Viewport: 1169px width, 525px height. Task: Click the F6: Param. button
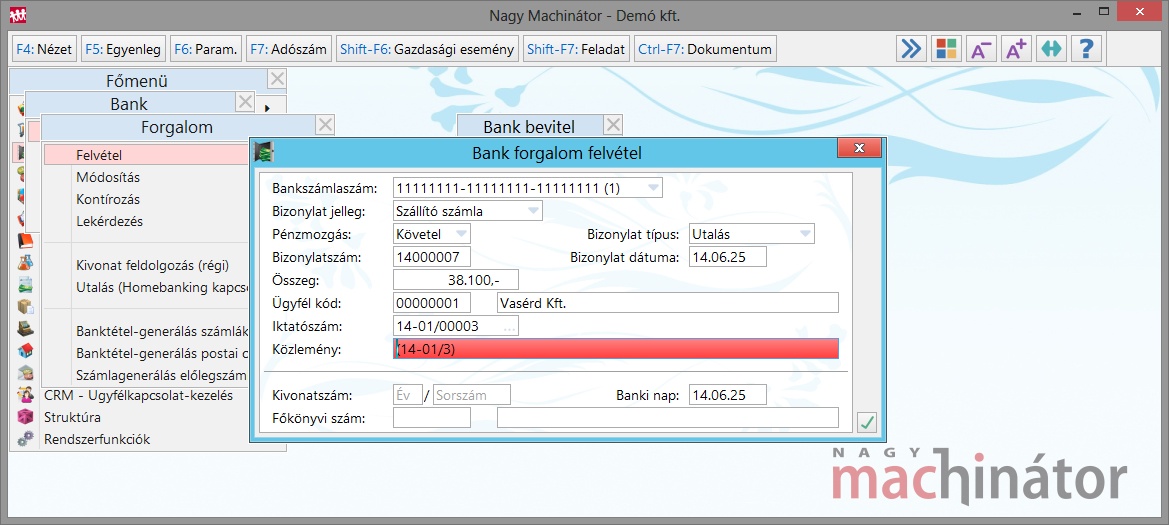point(206,50)
